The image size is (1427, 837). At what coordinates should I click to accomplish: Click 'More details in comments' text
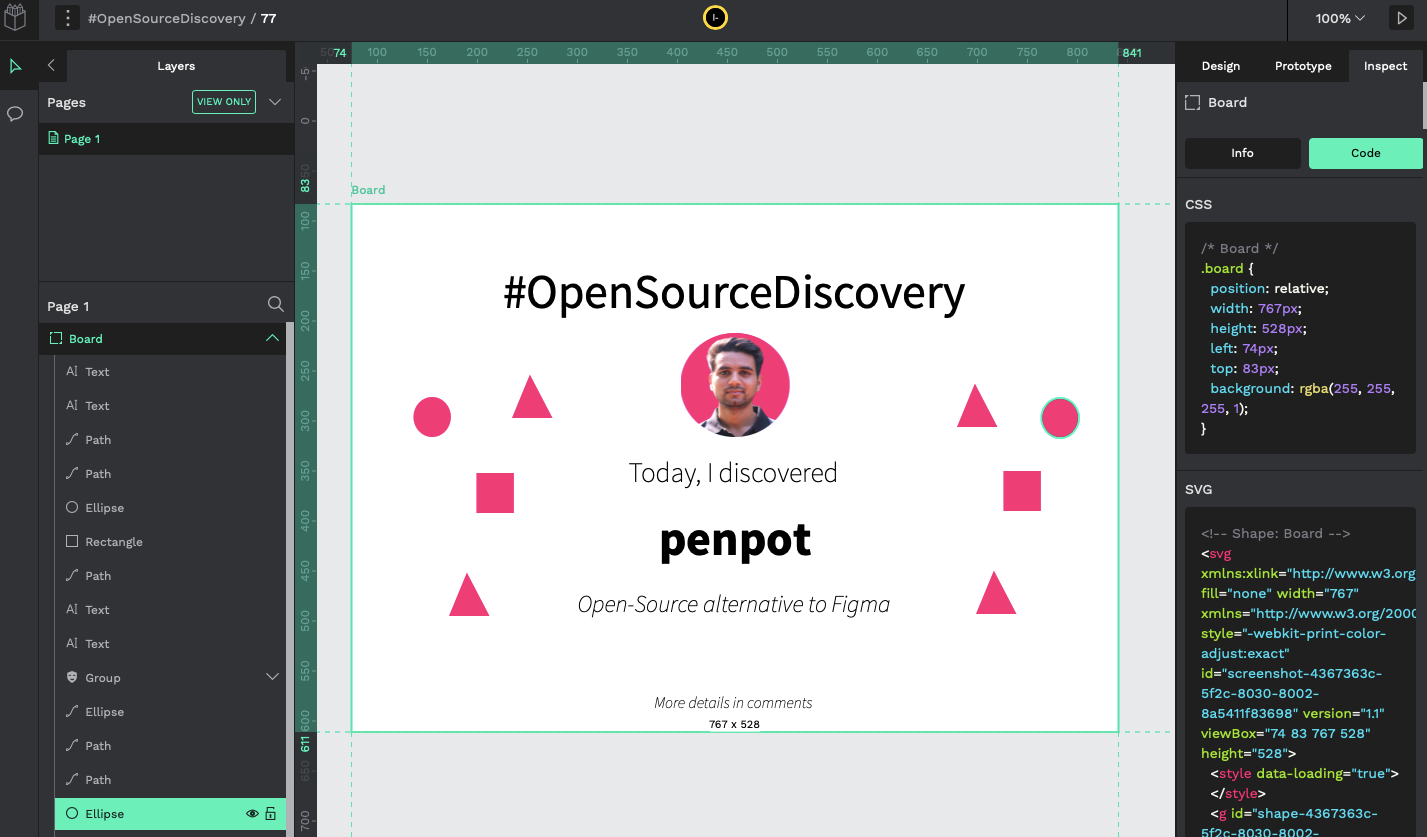(733, 703)
